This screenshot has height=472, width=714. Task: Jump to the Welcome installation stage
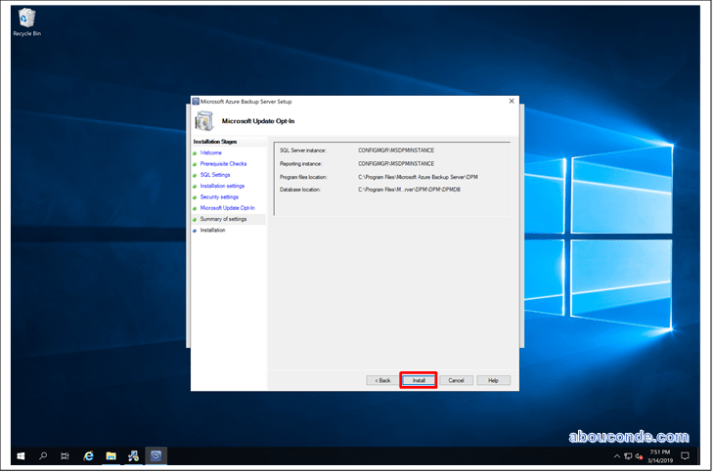[x=211, y=152]
